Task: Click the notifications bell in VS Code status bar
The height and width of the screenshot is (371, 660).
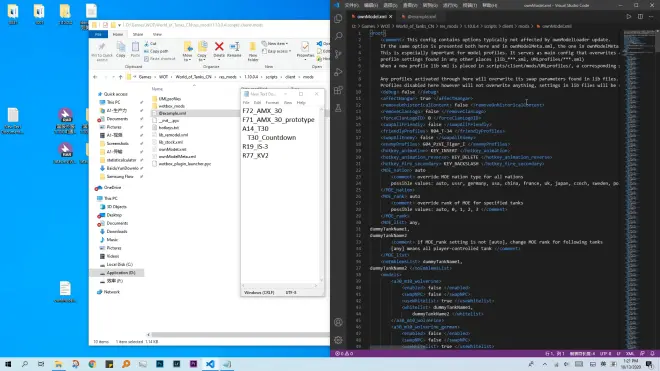Action: (x=652, y=354)
